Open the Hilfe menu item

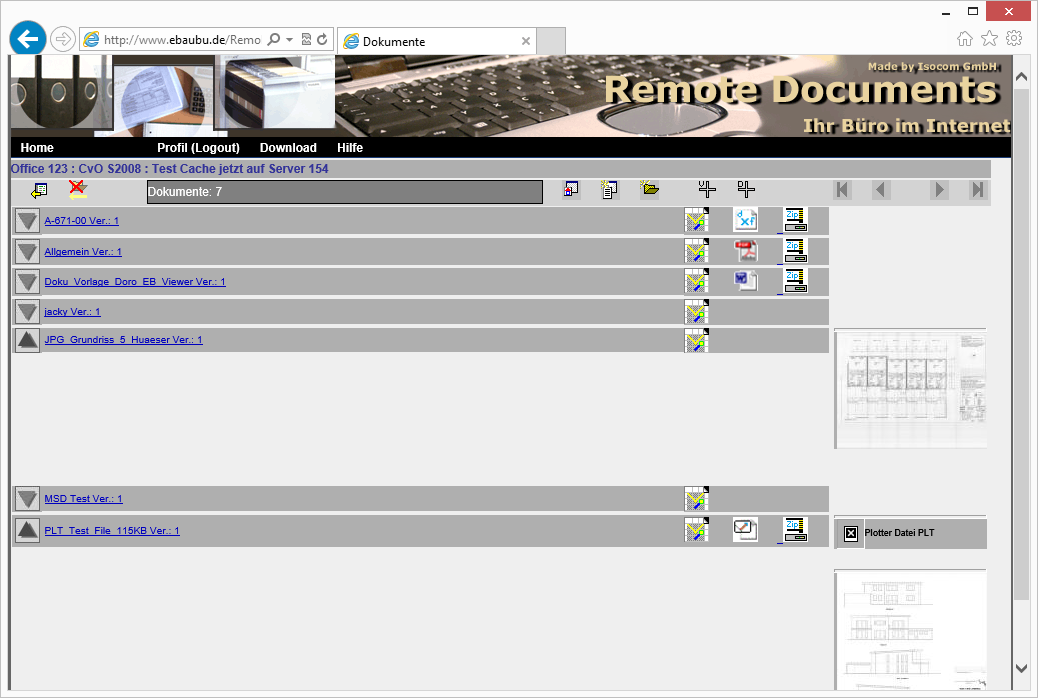[350, 148]
